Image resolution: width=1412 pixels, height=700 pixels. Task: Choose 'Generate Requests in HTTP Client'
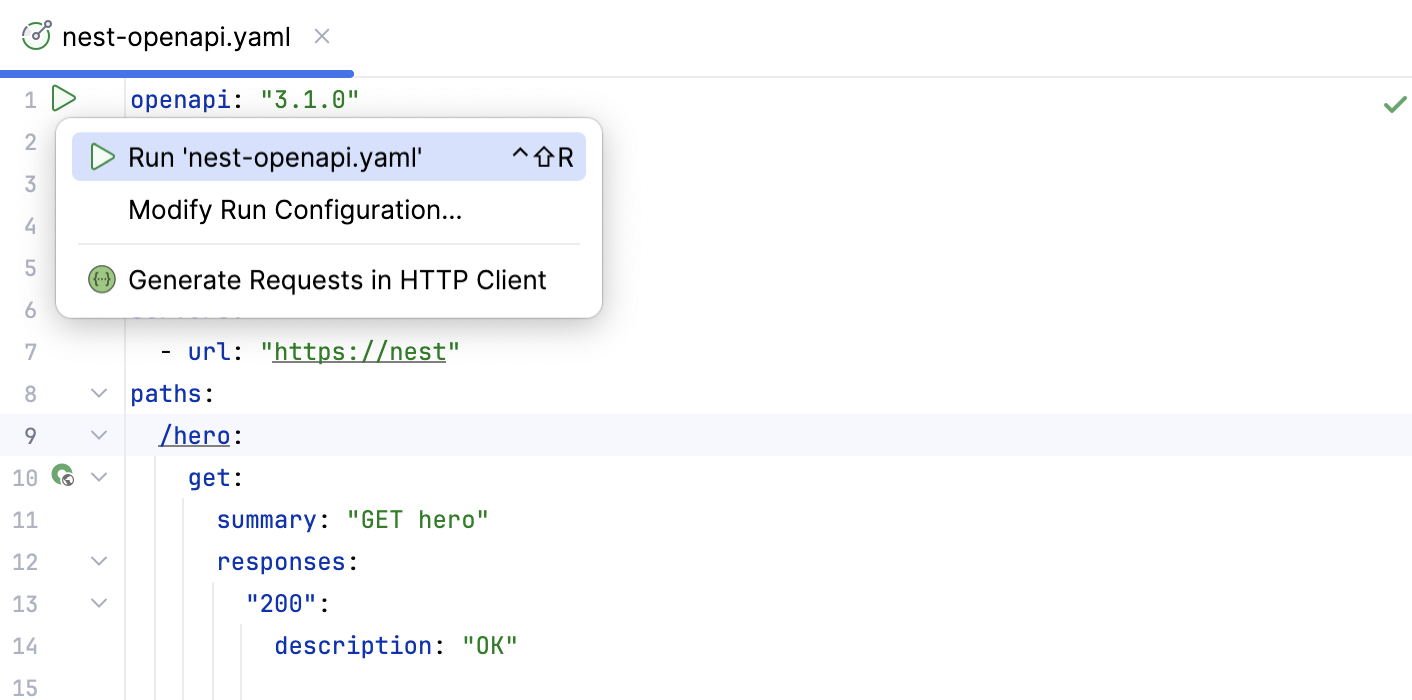(x=337, y=280)
